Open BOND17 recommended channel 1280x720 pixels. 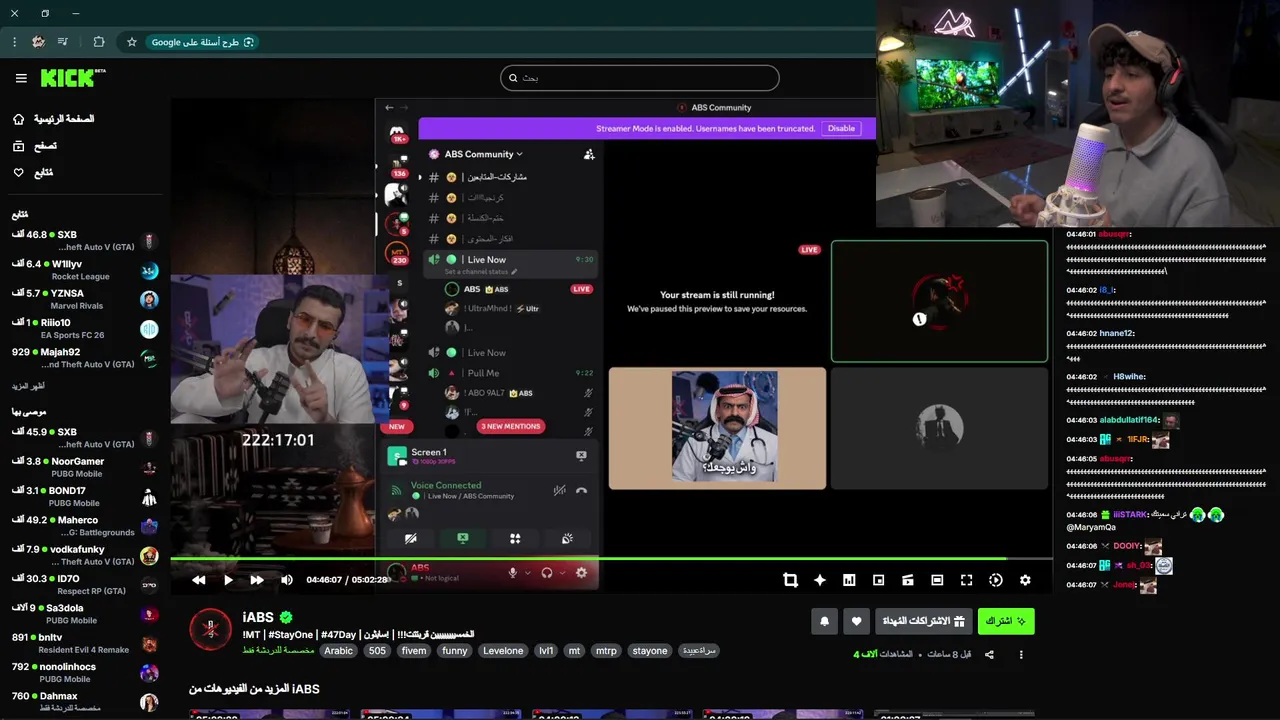(x=85, y=497)
